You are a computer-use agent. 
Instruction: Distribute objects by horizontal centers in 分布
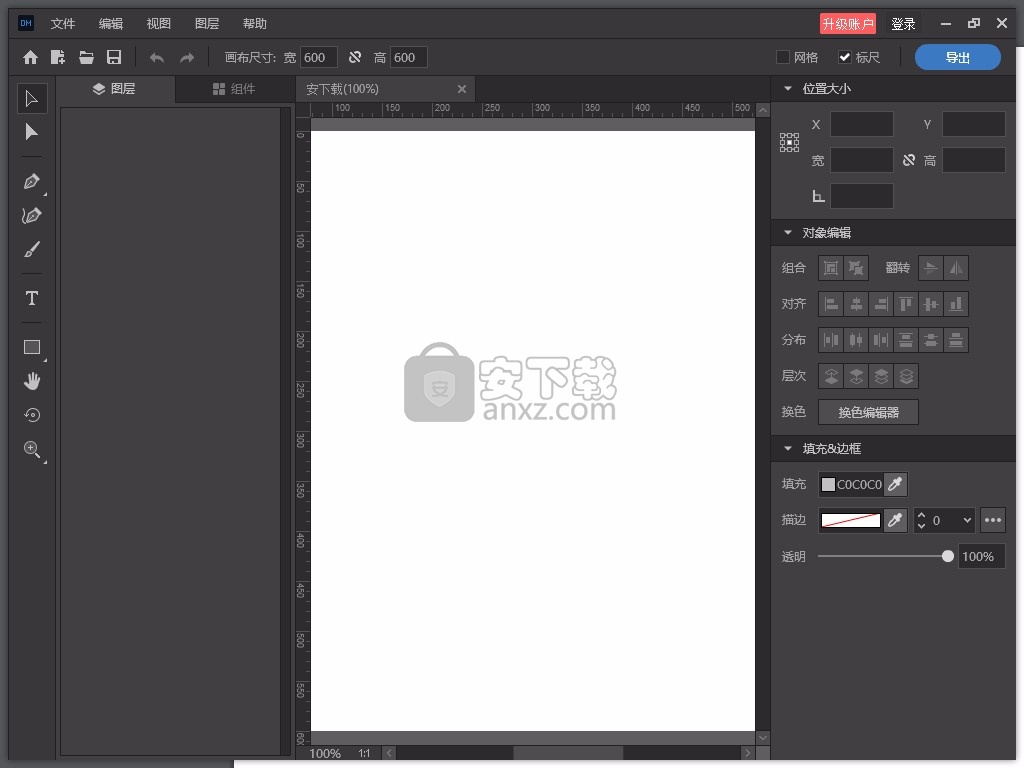pyautogui.click(x=856, y=340)
